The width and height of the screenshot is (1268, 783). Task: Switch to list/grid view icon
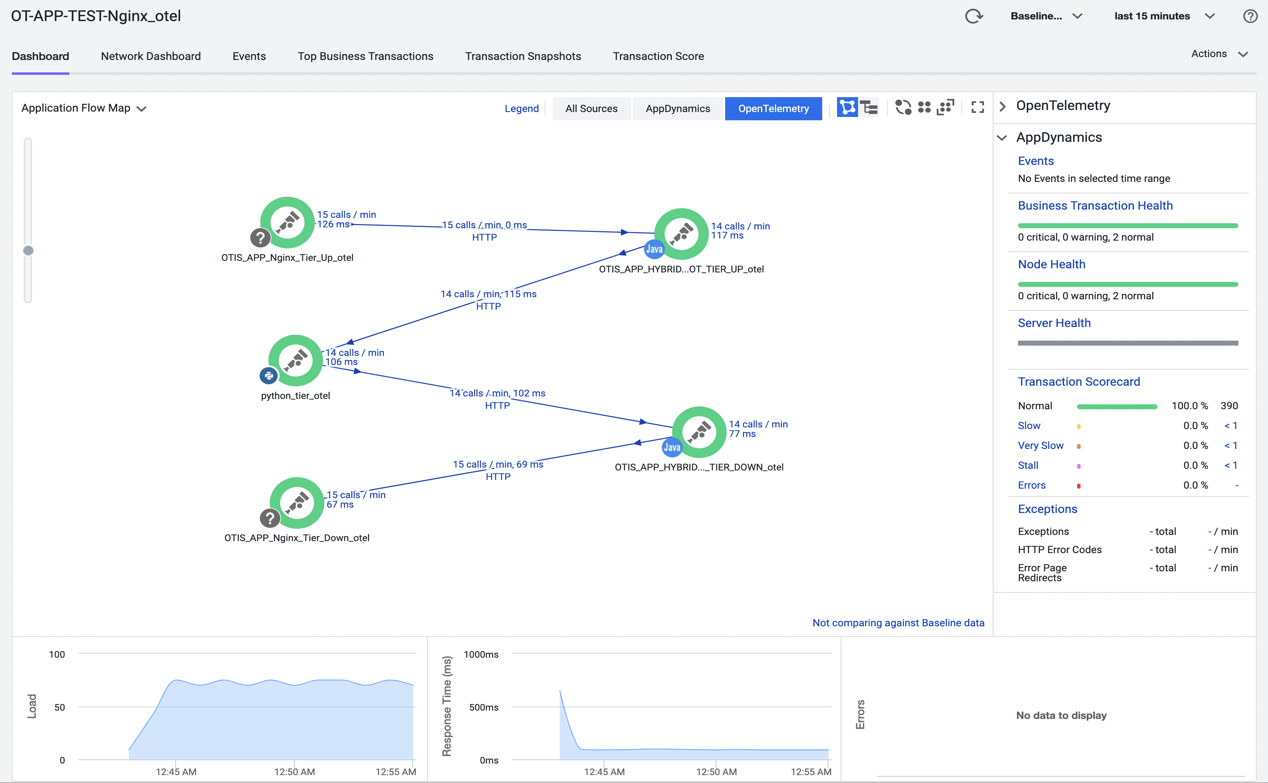click(870, 108)
